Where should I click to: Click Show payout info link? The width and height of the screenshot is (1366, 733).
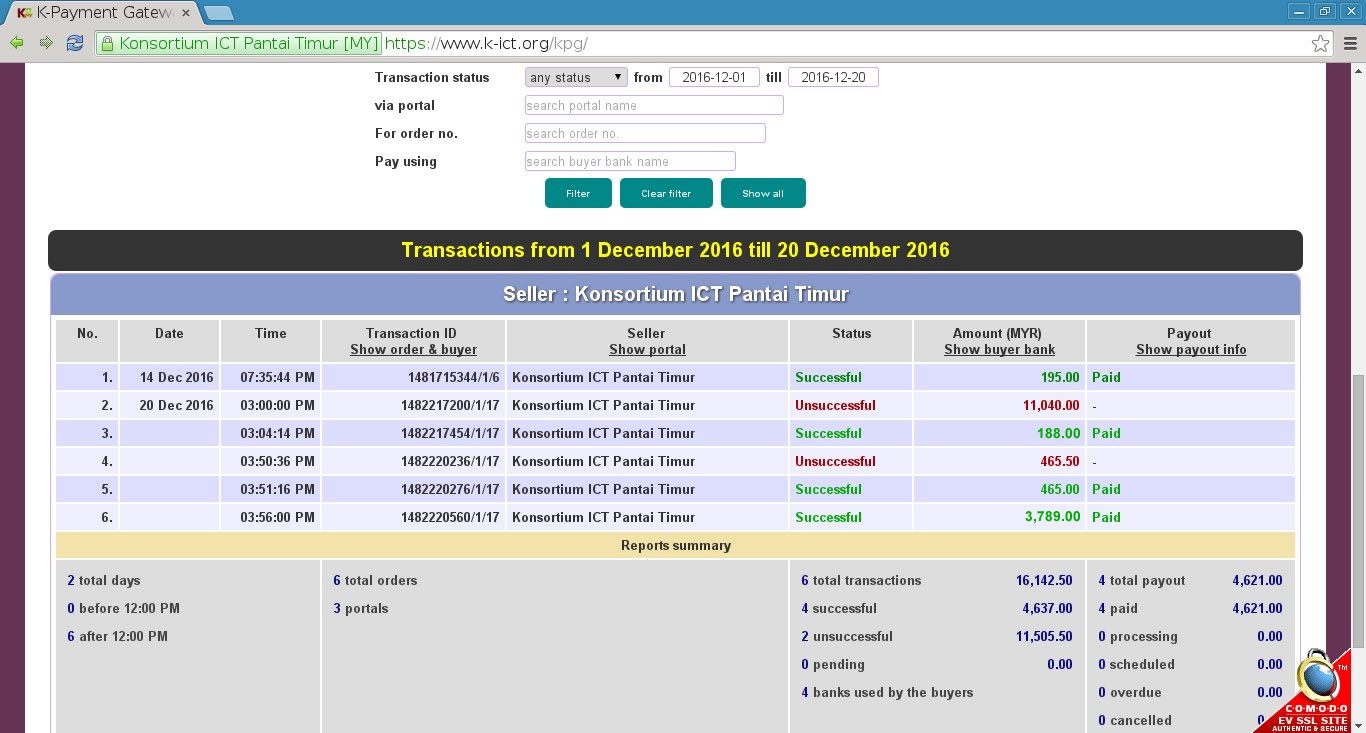(x=1191, y=350)
